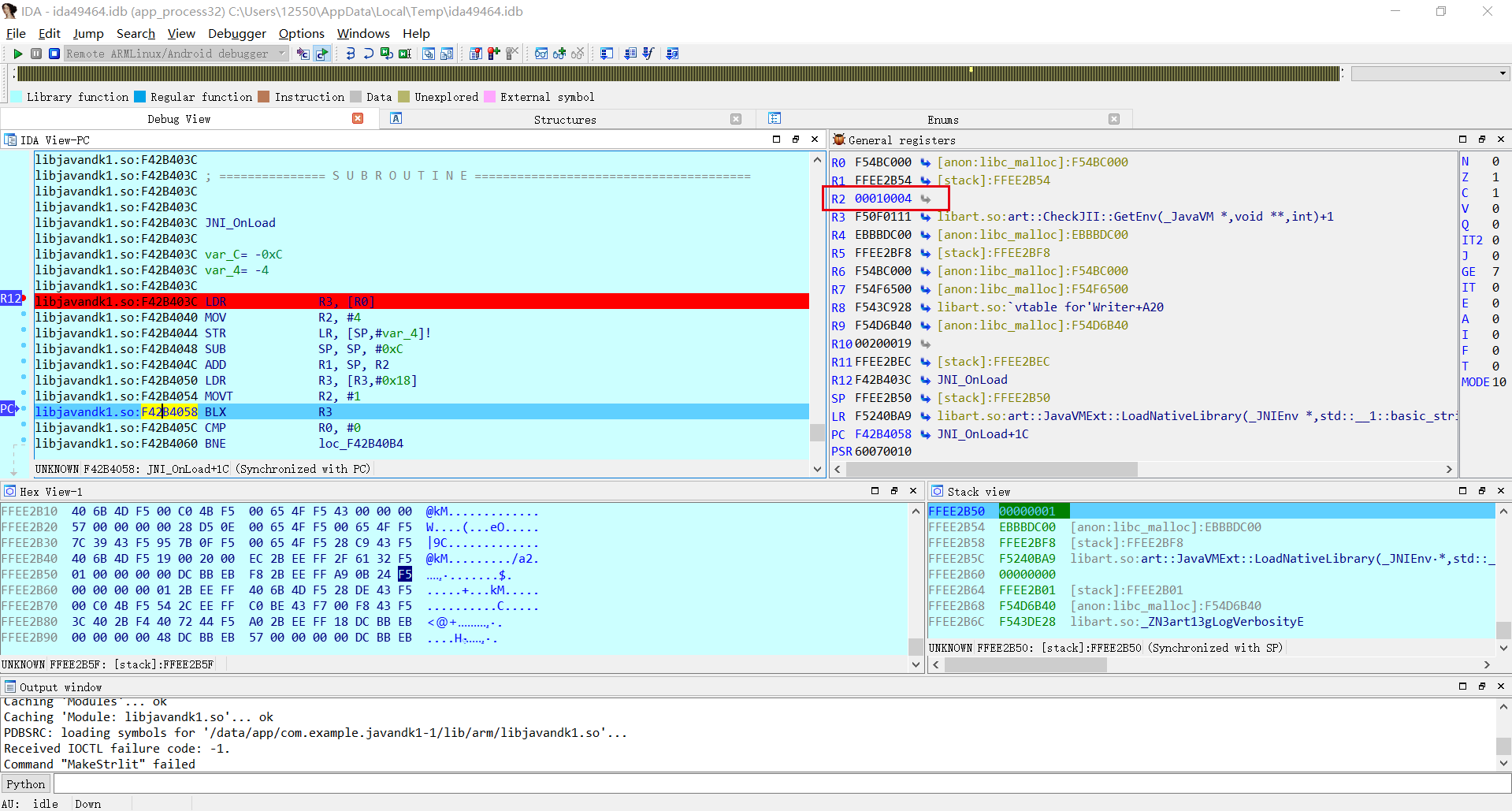Image resolution: width=1512 pixels, height=811 pixels.
Task: Open the Search menu
Action: click(x=136, y=33)
